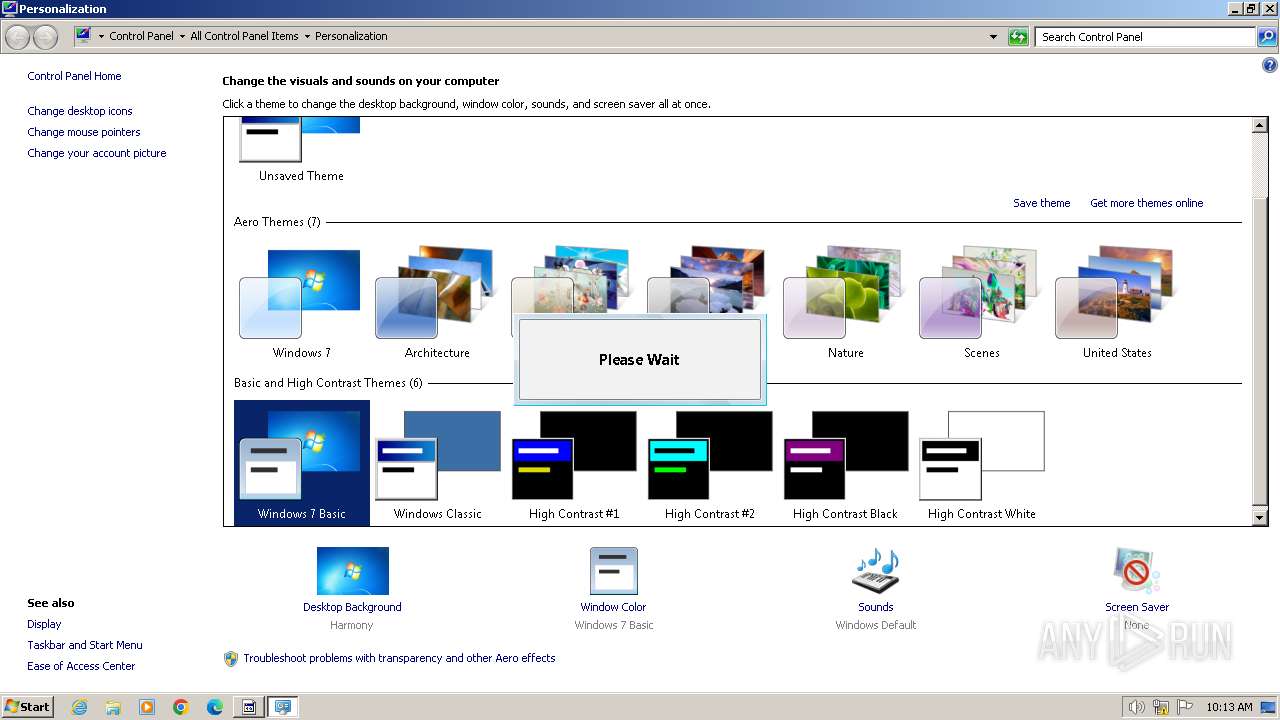Open Change your account picture link
This screenshot has height=720, width=1280.
[x=97, y=153]
